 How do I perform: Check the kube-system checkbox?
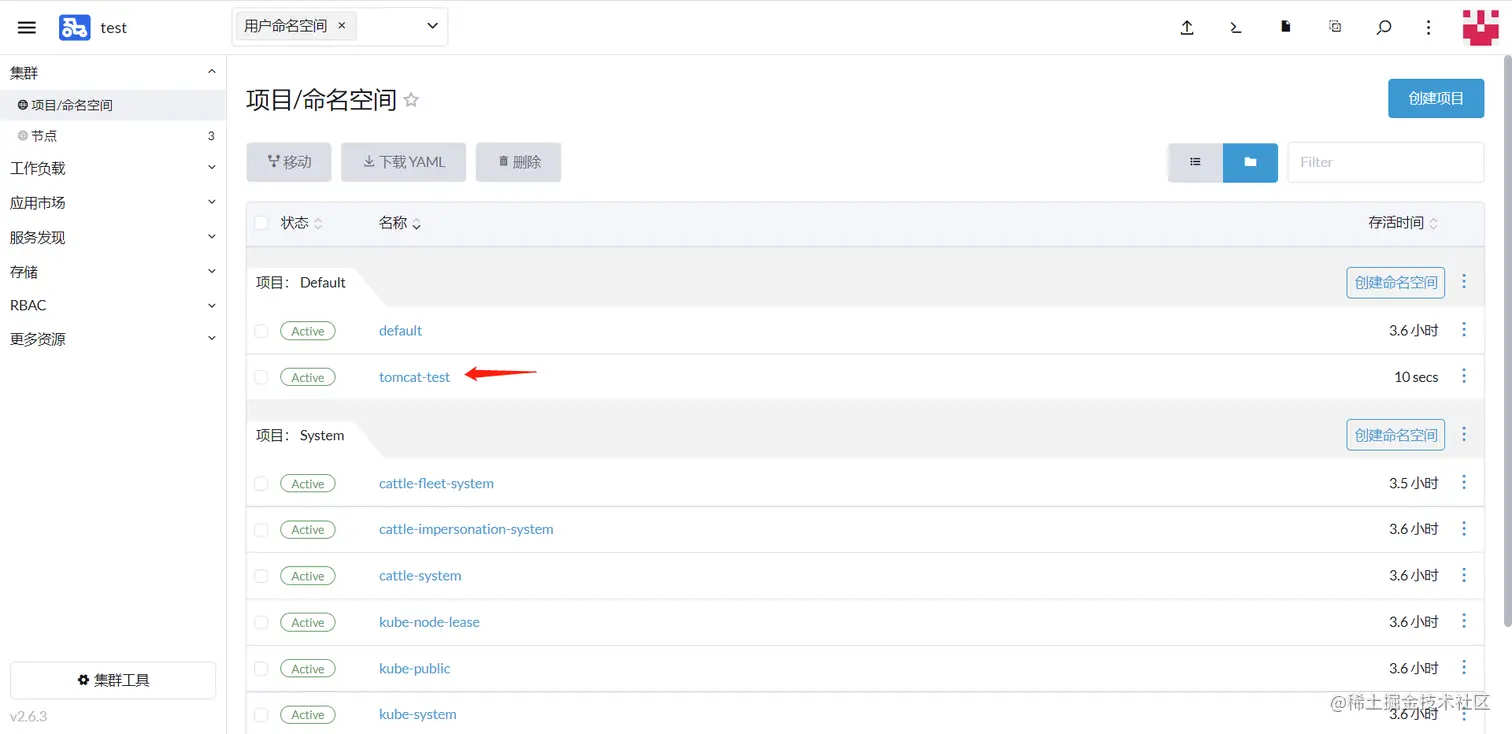pos(261,715)
